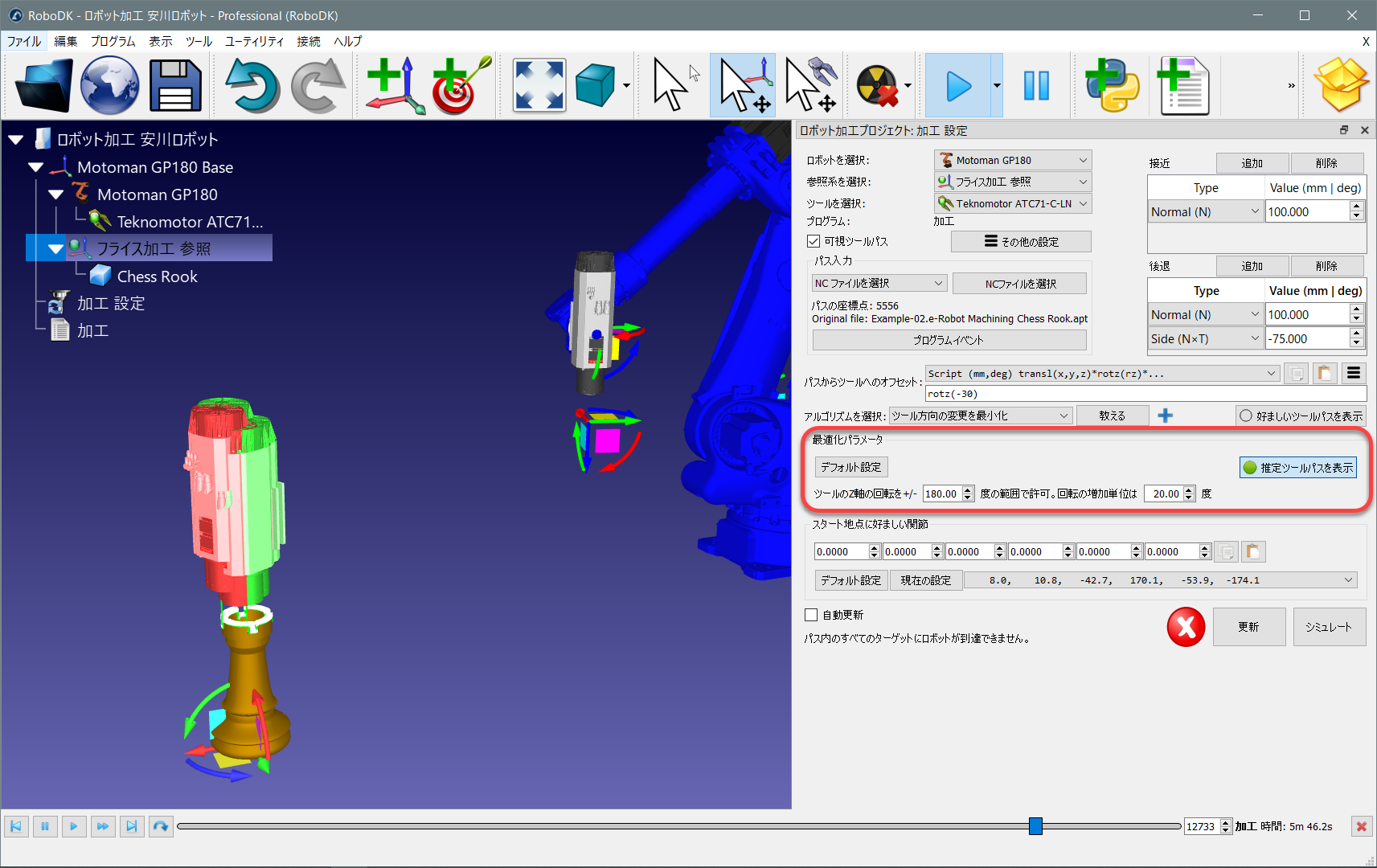Start simulation with the blue play icon
The width and height of the screenshot is (1377, 868).
coord(958,85)
